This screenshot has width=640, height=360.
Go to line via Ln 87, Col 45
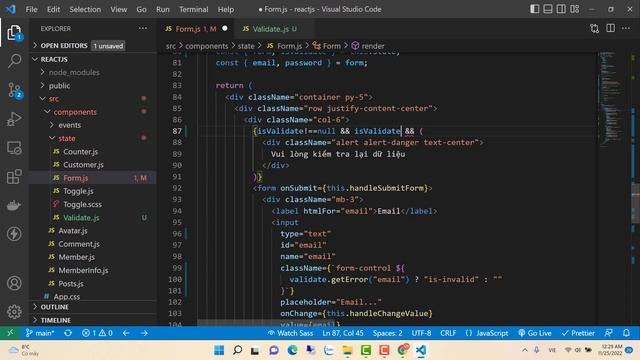(342, 333)
